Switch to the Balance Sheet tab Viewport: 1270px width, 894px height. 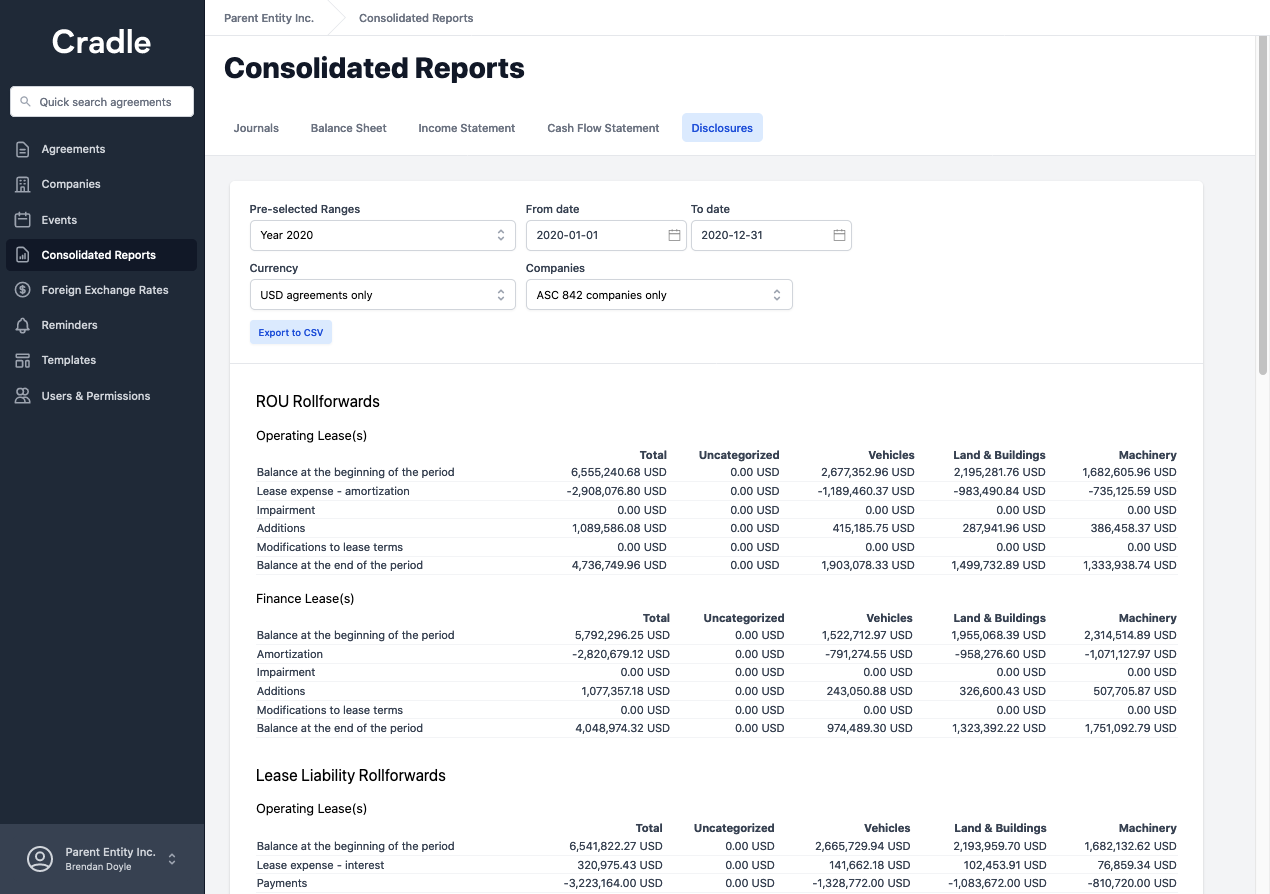348,128
